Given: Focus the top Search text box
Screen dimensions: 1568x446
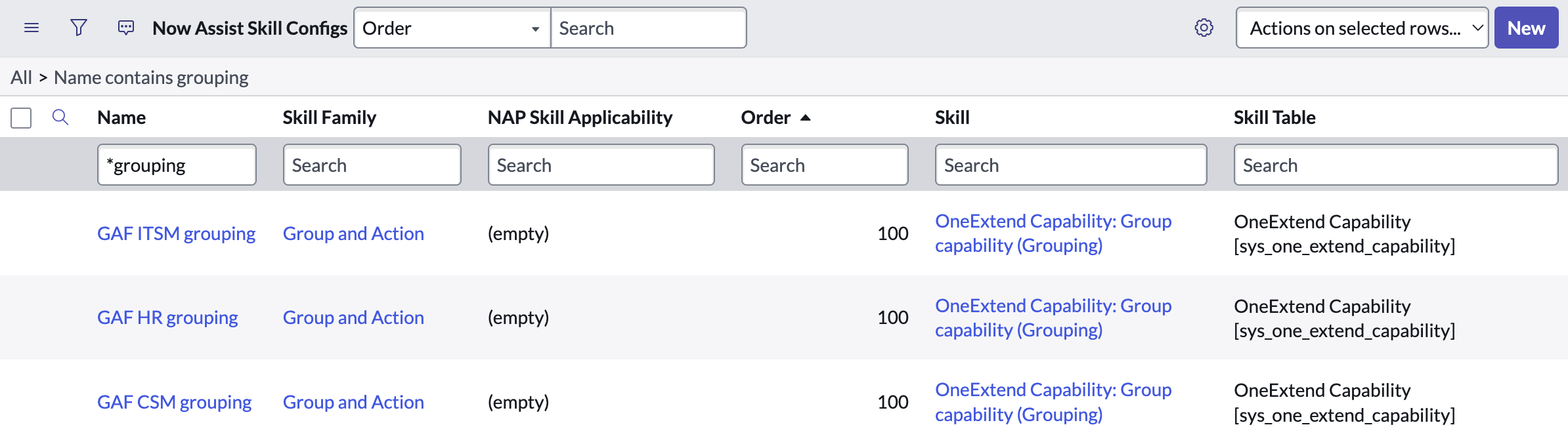Looking at the screenshot, I should coord(649,28).
